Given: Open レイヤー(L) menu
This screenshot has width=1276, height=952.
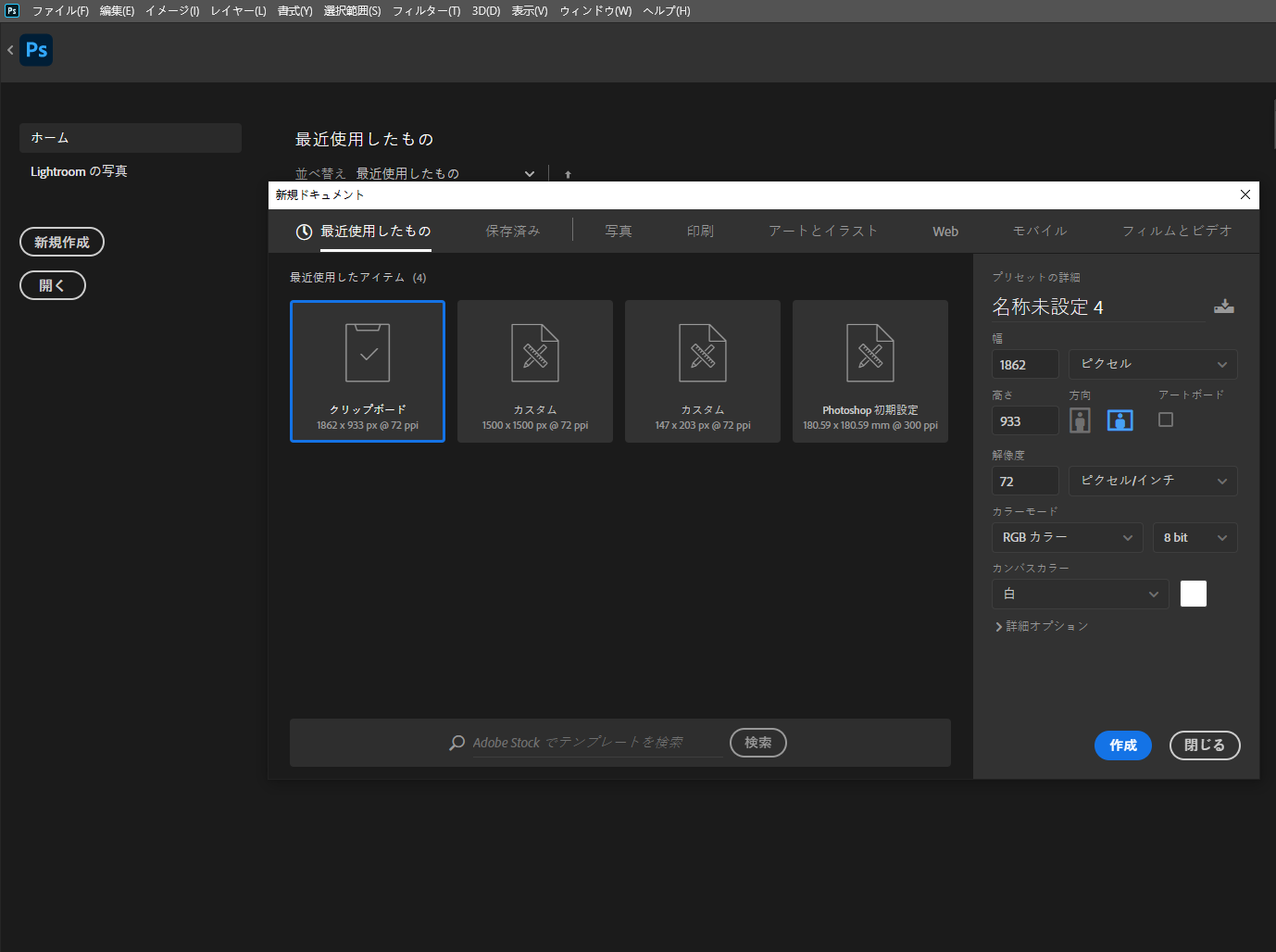Looking at the screenshot, I should tap(238, 11).
